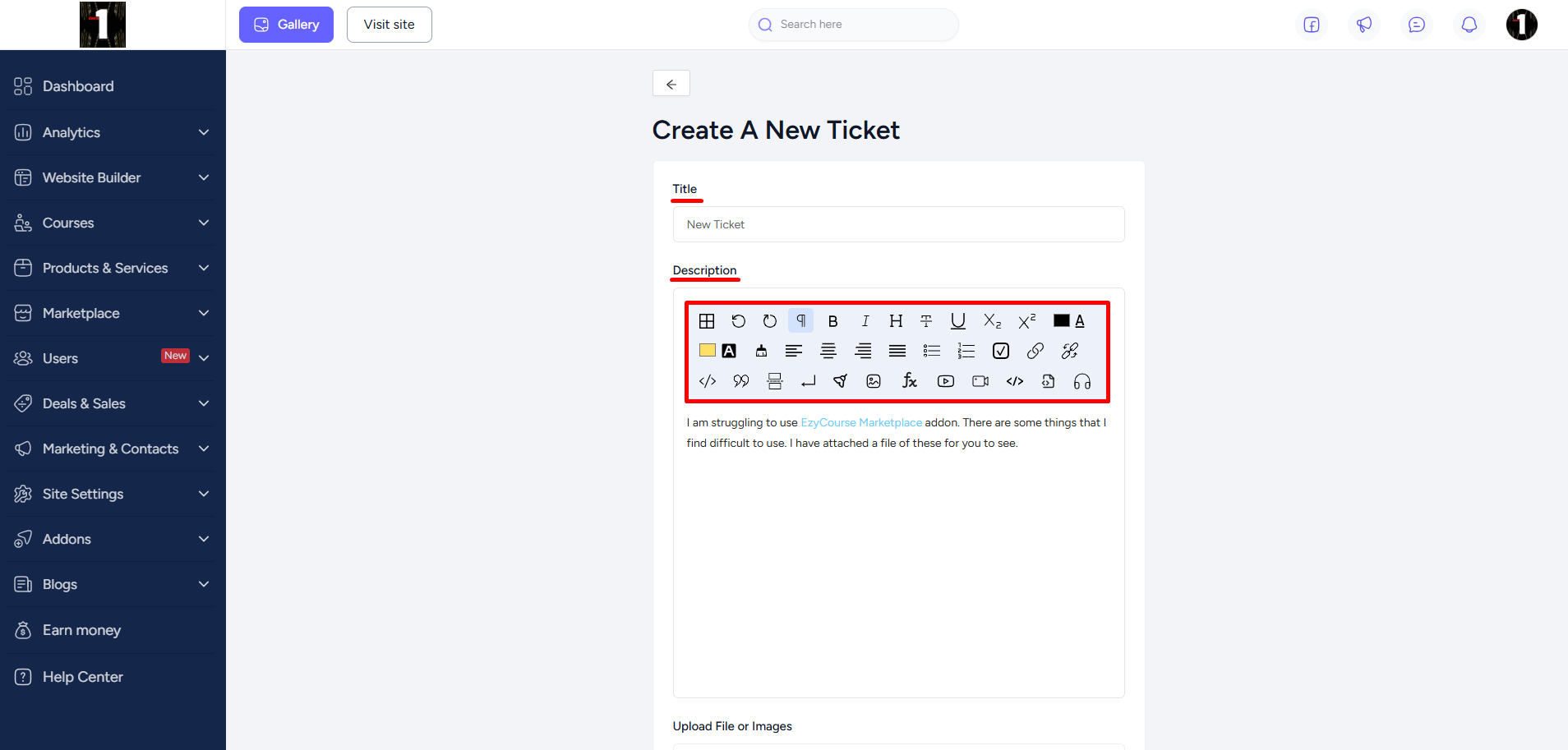Expand the Analytics menu
Screen dimensions: 1568x750
point(113,132)
